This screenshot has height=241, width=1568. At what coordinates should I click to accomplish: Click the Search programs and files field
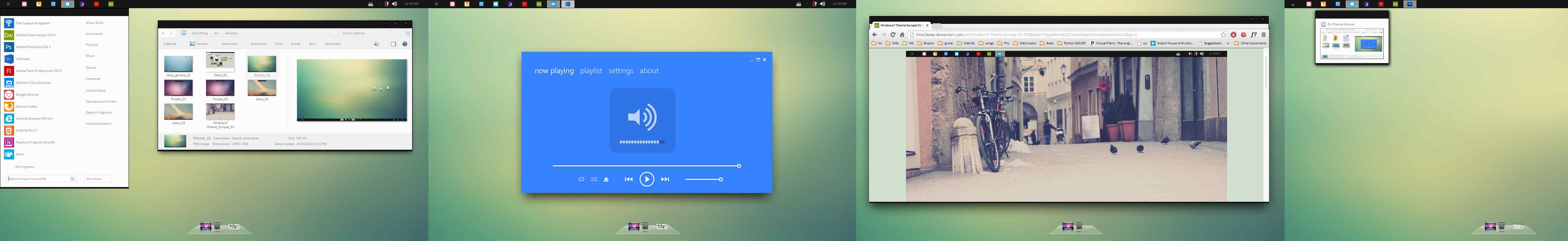[x=41, y=179]
